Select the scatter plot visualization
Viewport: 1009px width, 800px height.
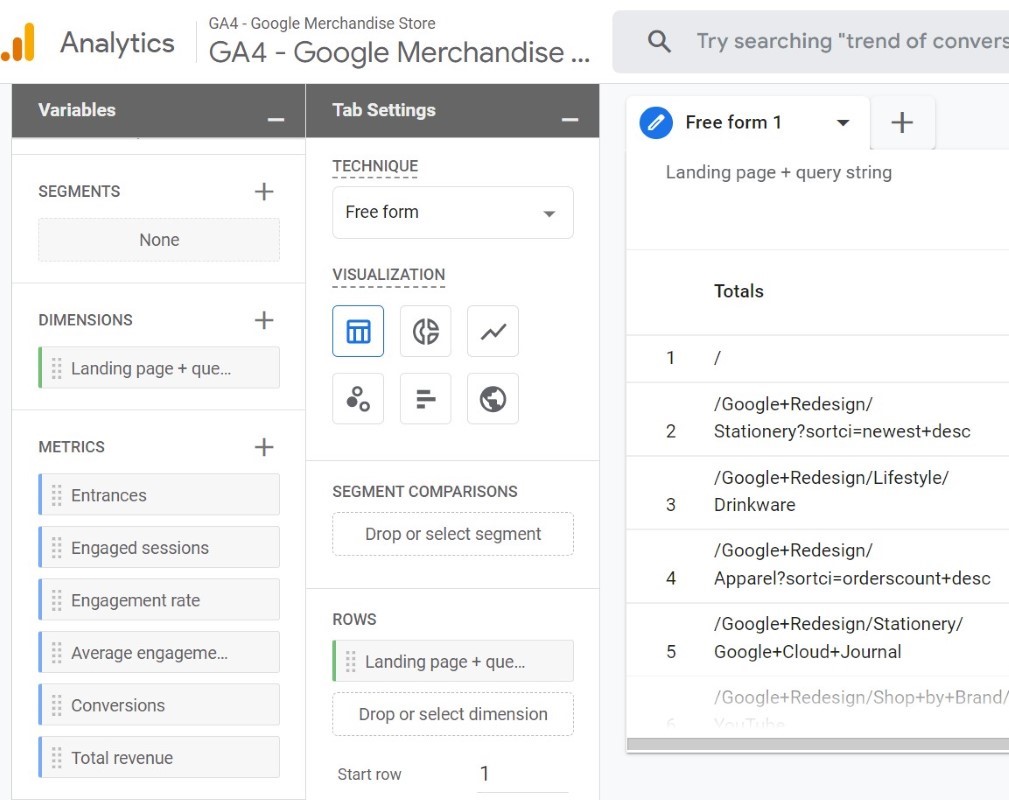coord(358,398)
